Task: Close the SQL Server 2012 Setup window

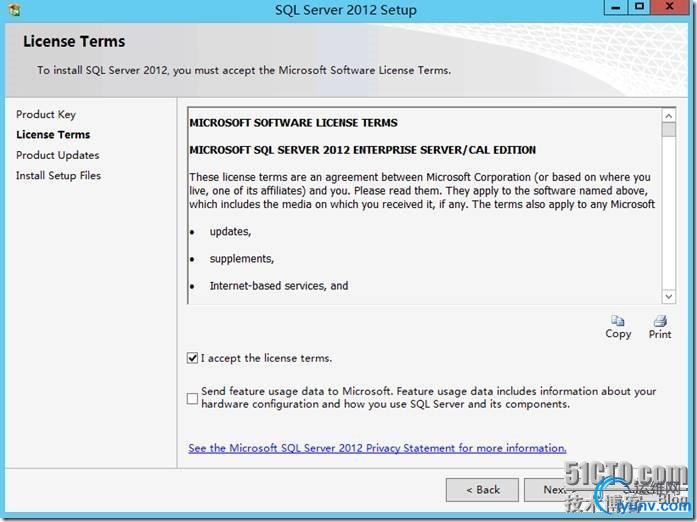Action: click(669, 8)
